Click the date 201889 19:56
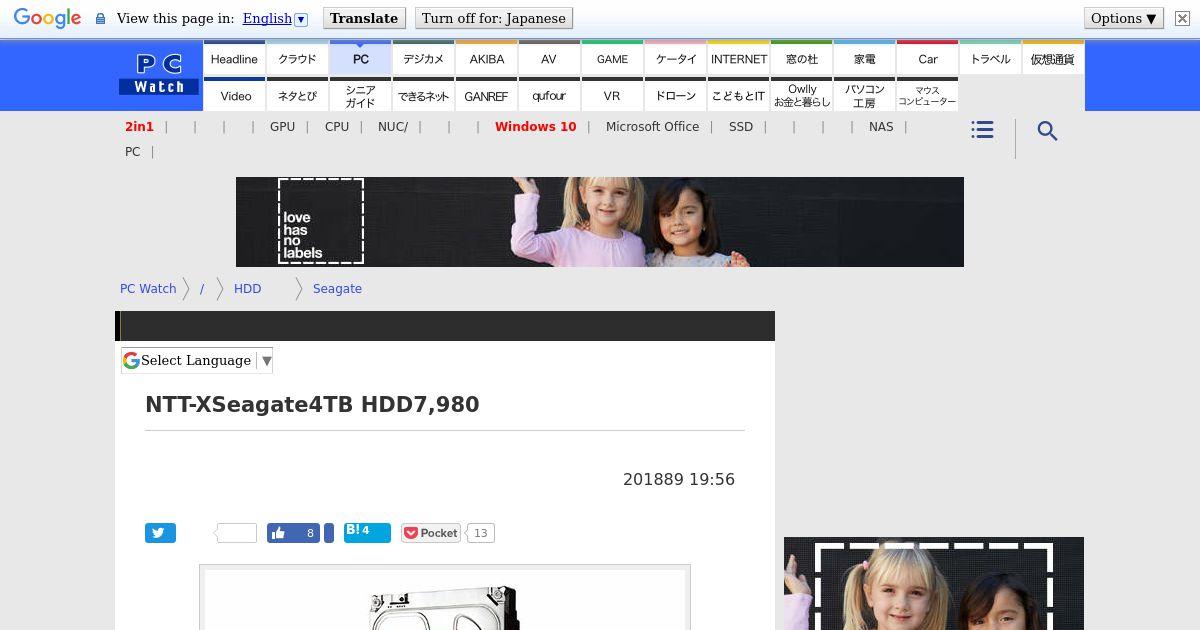 [x=679, y=479]
